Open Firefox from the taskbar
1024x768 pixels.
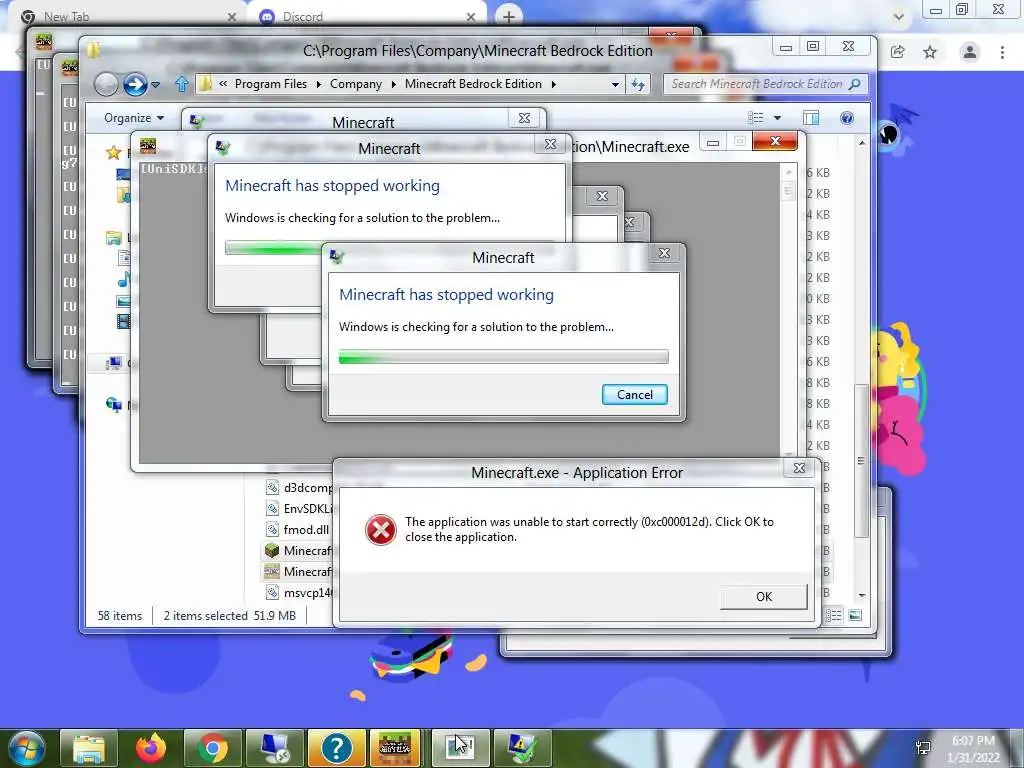[150, 748]
